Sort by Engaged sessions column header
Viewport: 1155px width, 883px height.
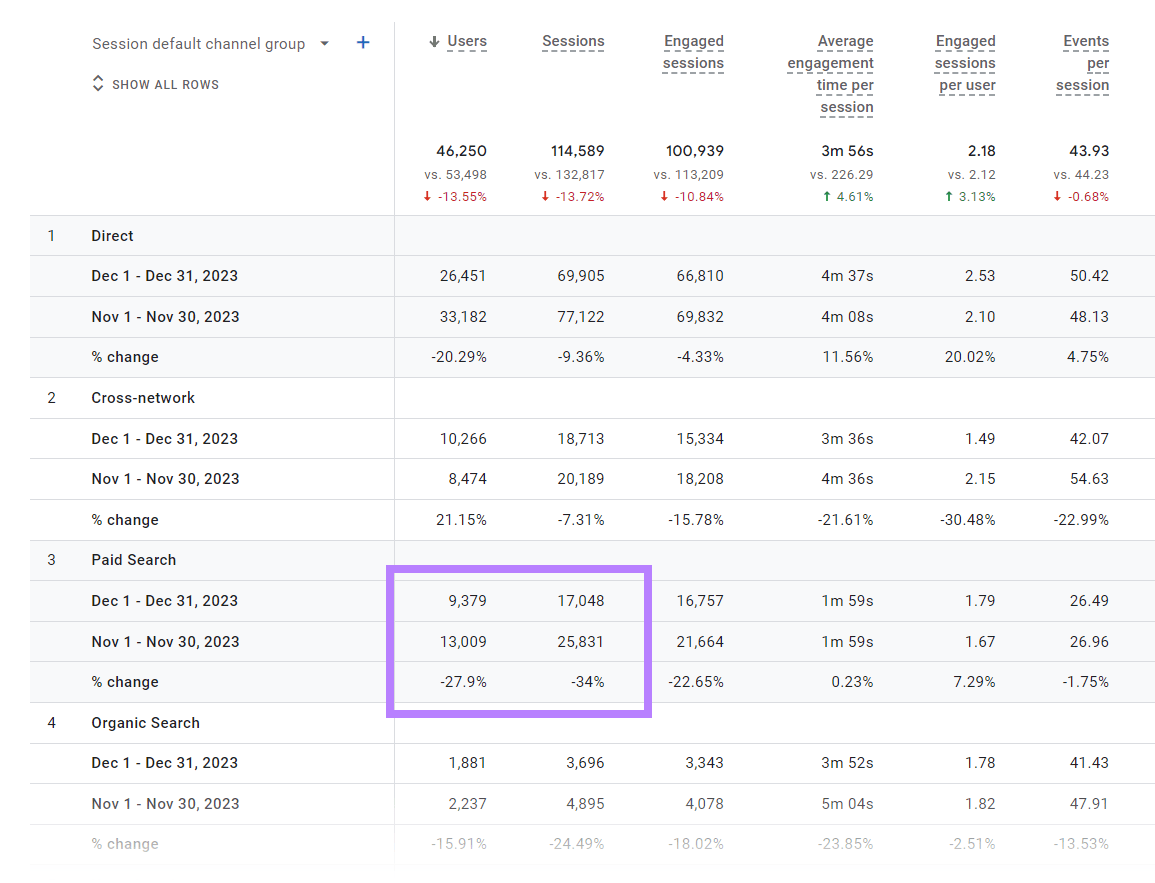693,52
